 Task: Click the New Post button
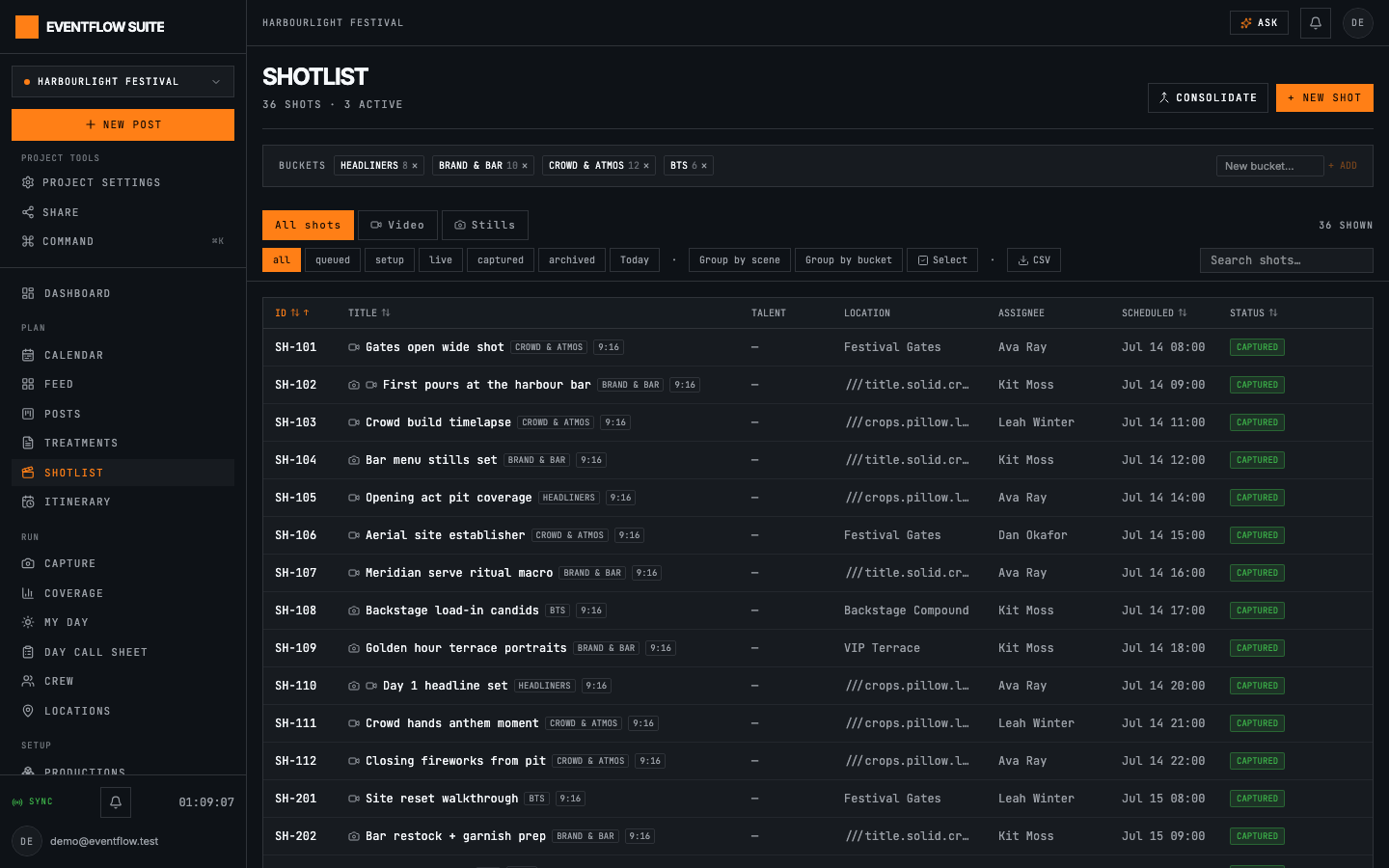[123, 124]
